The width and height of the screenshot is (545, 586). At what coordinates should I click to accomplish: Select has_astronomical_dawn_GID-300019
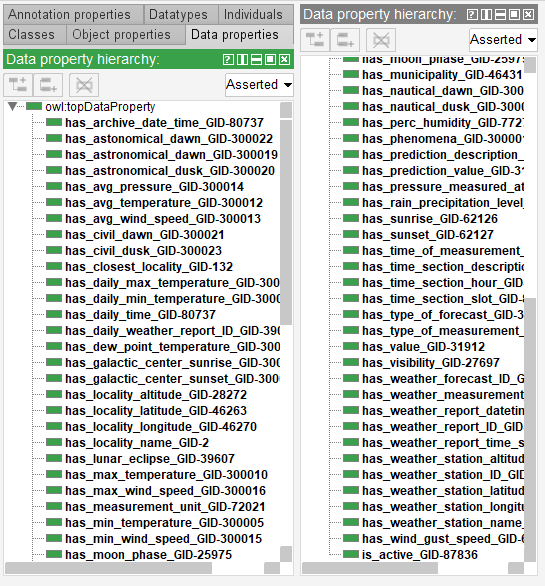tap(172, 154)
